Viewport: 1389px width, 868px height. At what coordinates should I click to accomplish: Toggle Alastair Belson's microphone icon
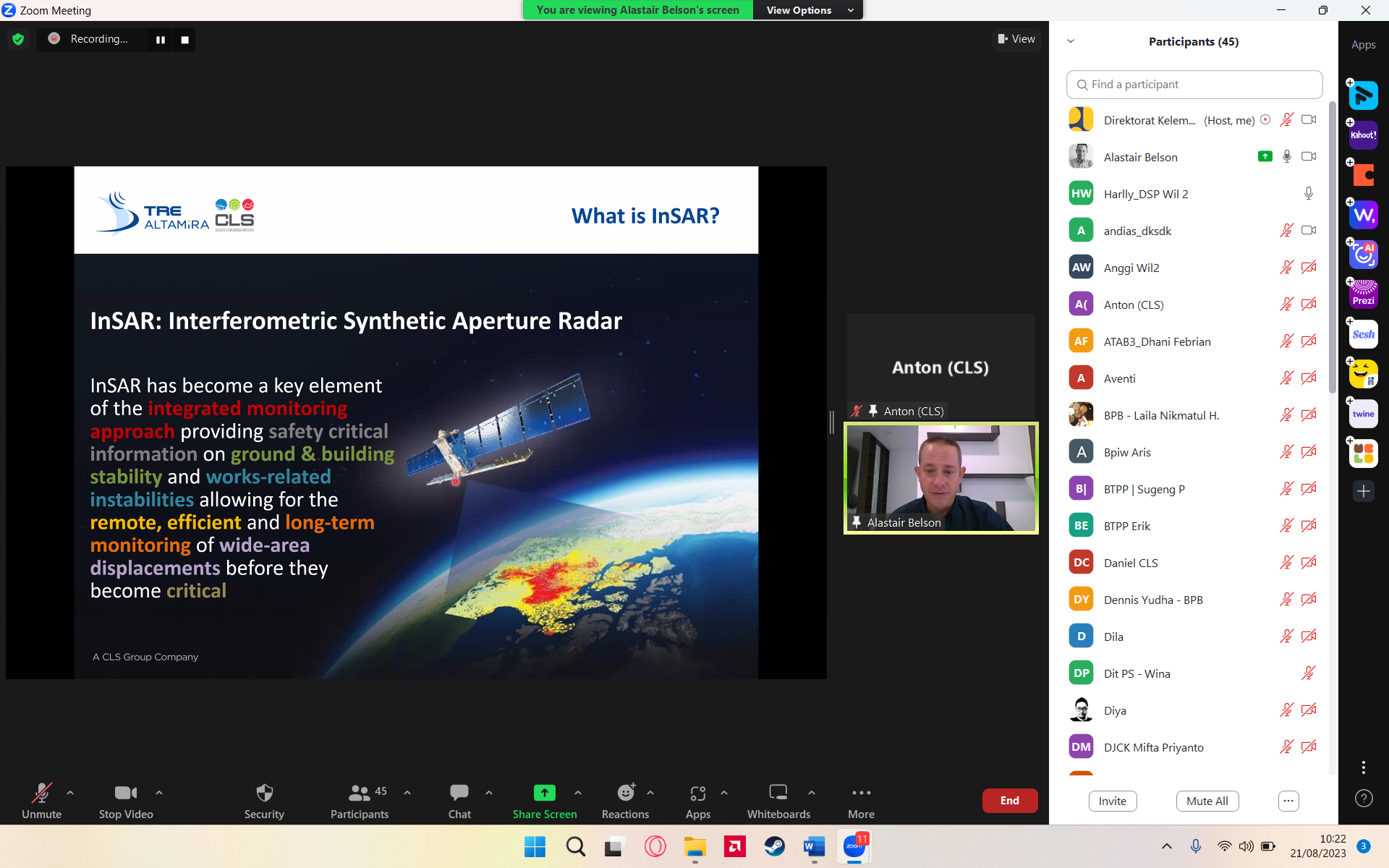1286,156
